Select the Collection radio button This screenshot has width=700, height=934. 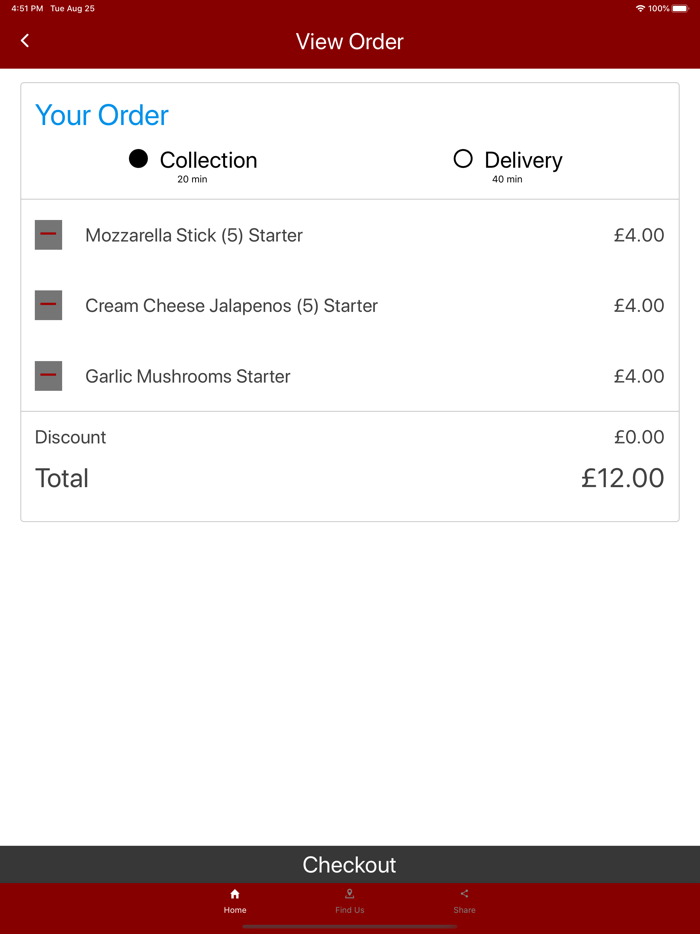(139, 159)
